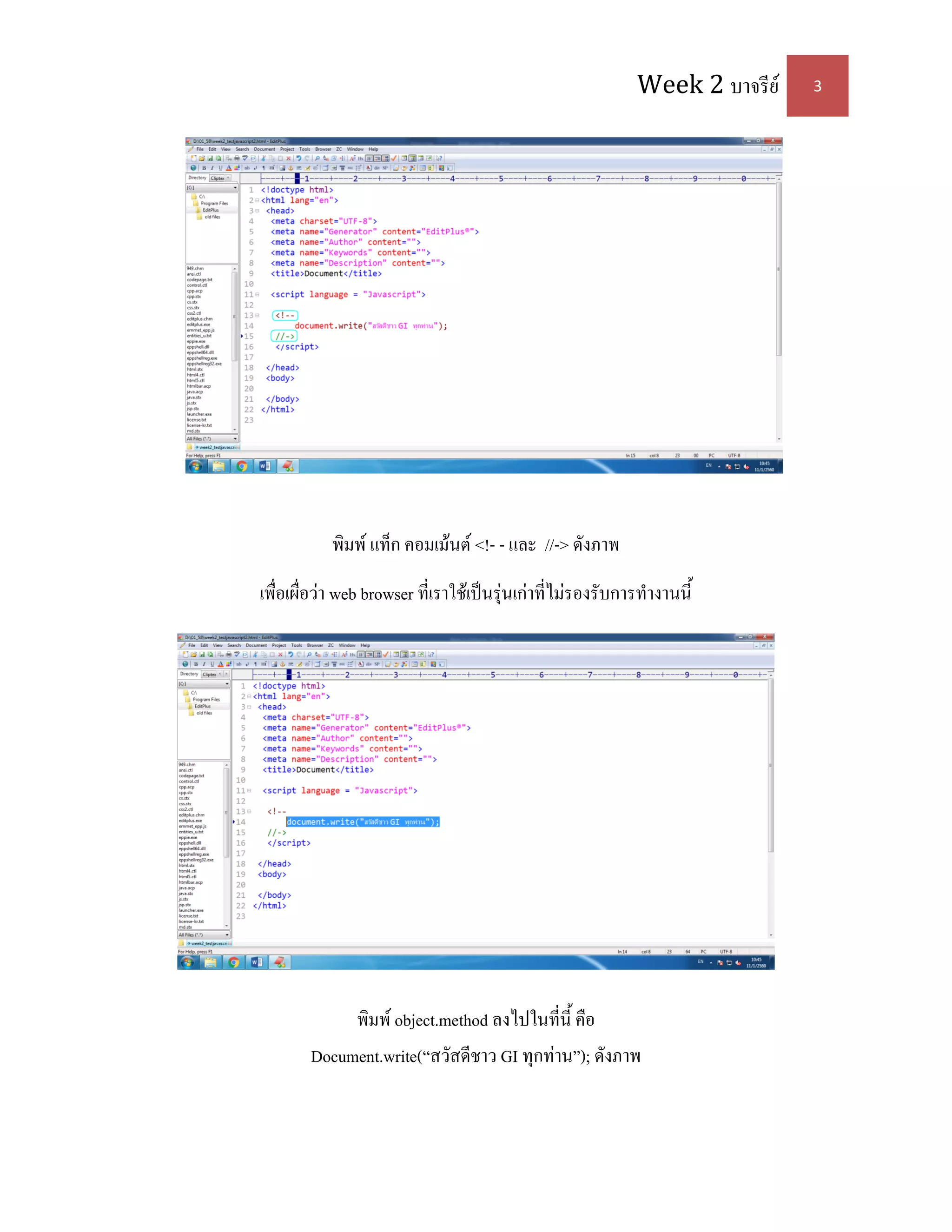Viewport: 952px width, 1232px height.
Task: Click Undo arrow icon in upper EditPlus screenshot
Action: pyautogui.click(x=299, y=159)
